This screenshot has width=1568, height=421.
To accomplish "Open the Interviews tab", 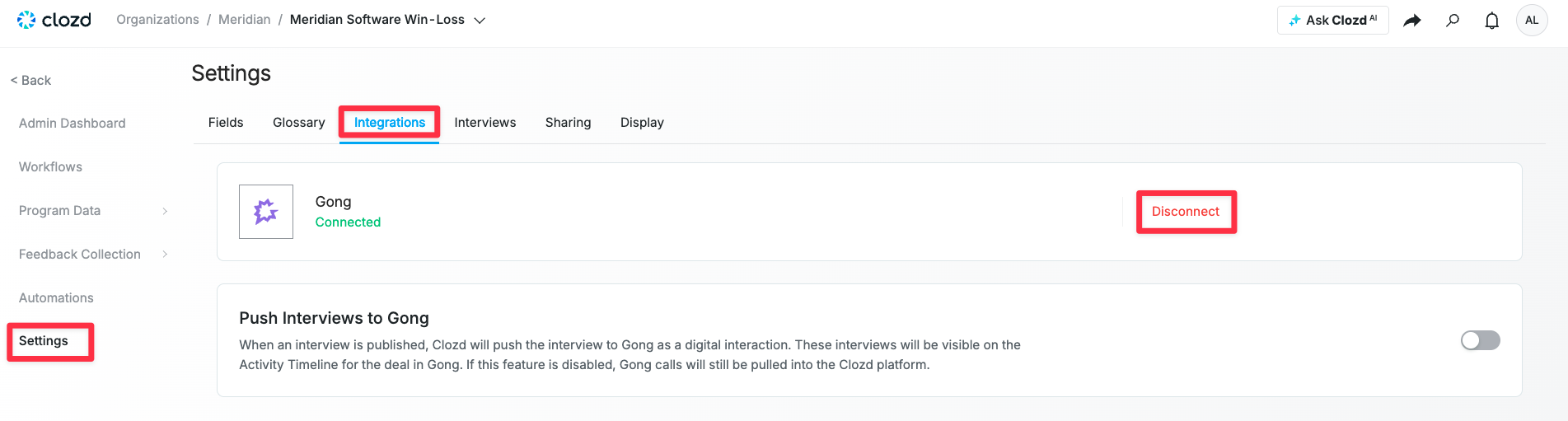I will click(485, 123).
